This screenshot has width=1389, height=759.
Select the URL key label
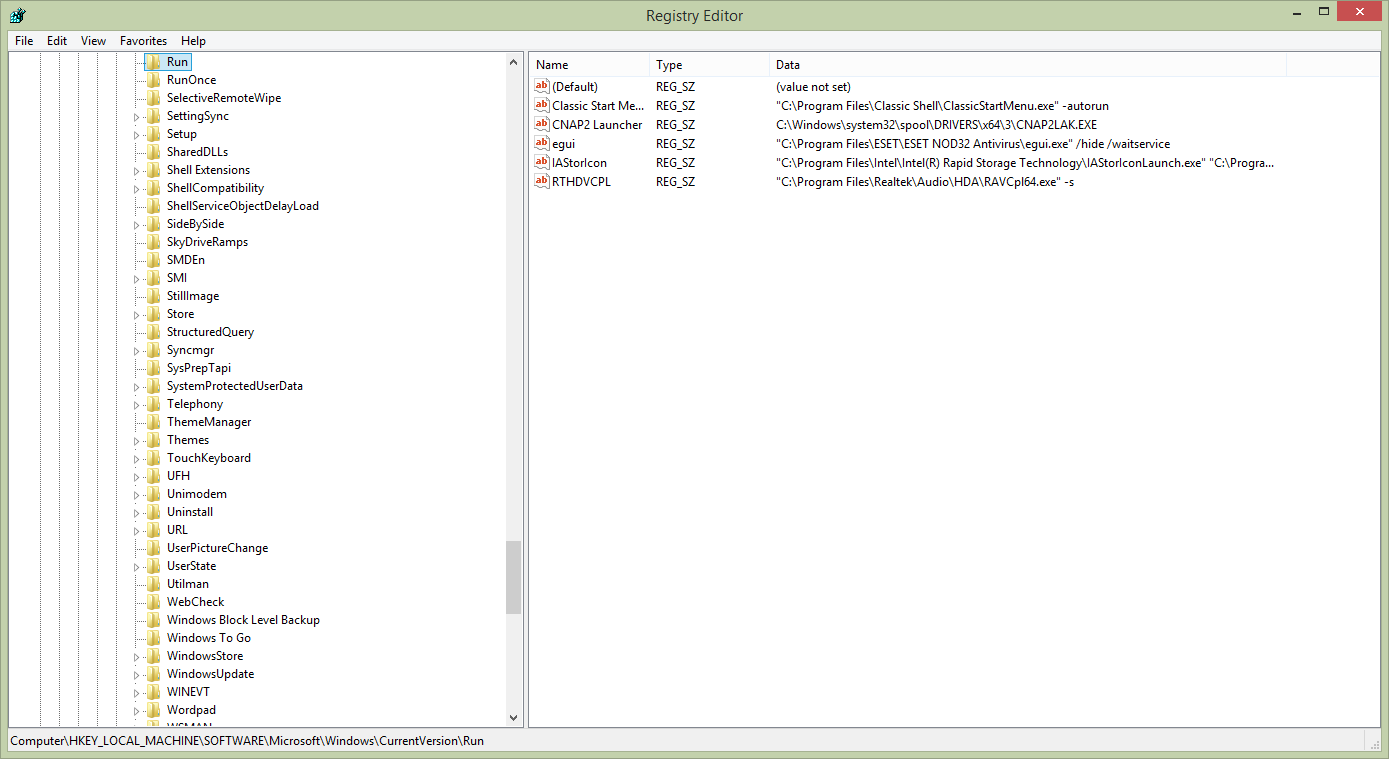(x=177, y=530)
